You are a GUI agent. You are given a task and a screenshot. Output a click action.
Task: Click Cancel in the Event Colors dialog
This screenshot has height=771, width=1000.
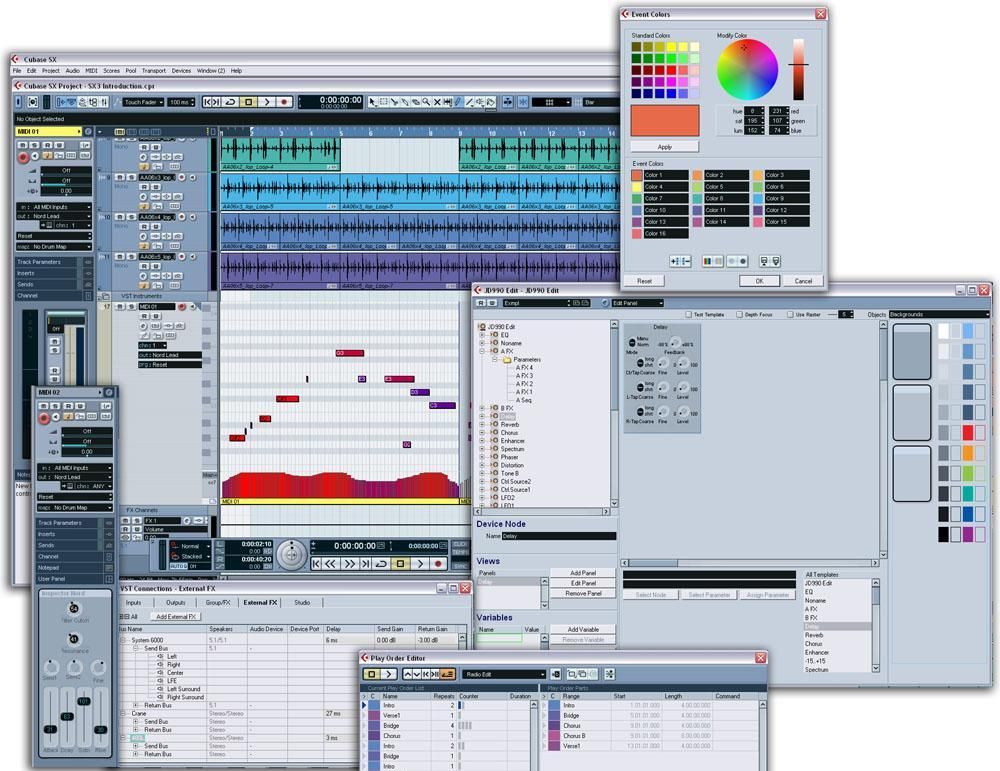point(803,281)
